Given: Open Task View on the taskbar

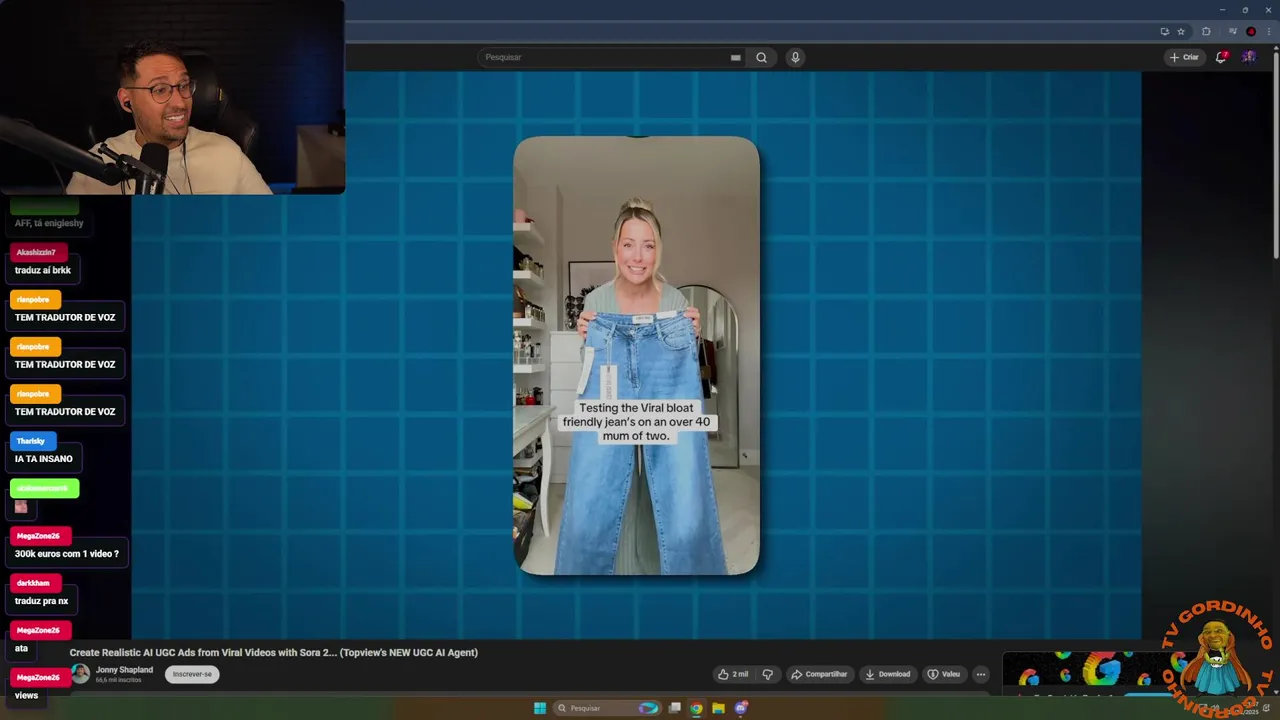Looking at the screenshot, I should (x=675, y=708).
